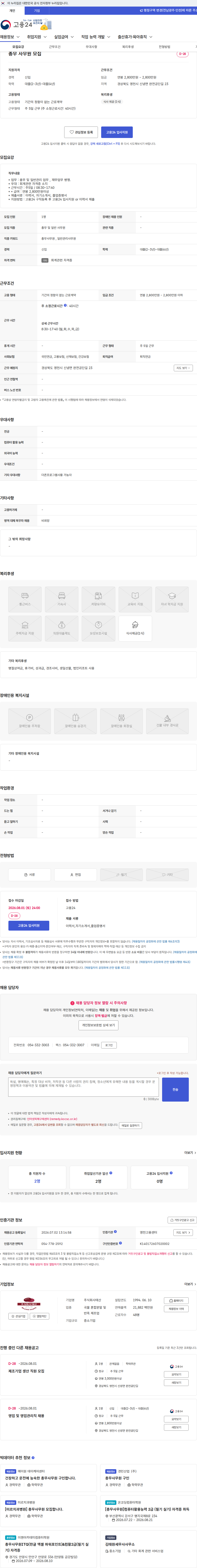This screenshot has width=197, height=1568.
Task: Open 개인정보보호법 상세 보기
Action: pos(98,1025)
